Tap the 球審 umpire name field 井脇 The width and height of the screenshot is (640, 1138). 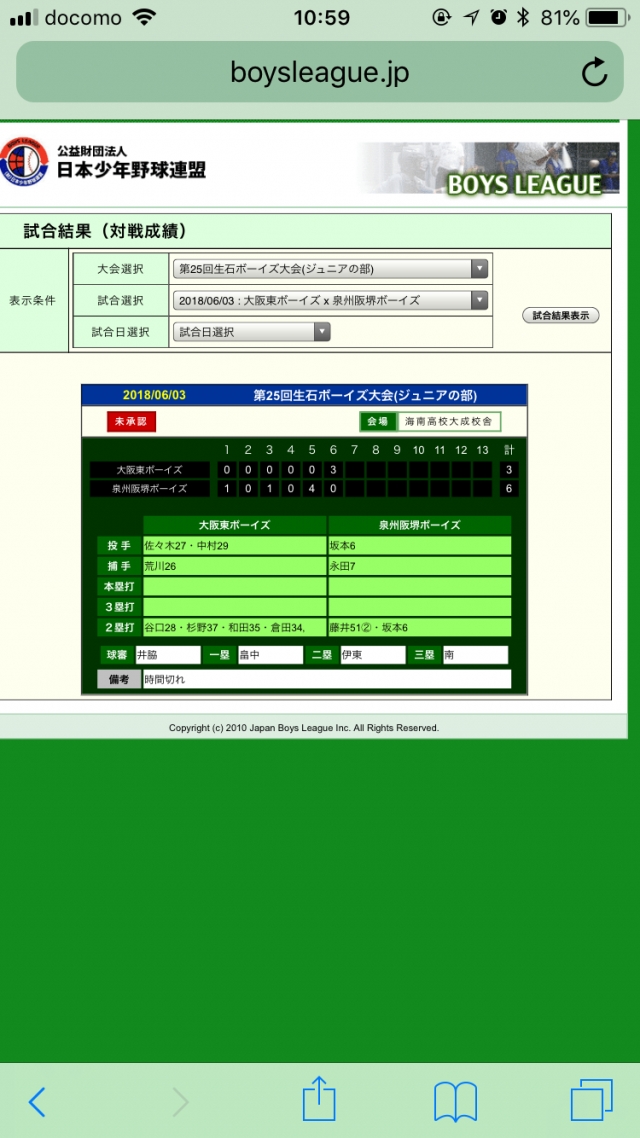(167, 655)
